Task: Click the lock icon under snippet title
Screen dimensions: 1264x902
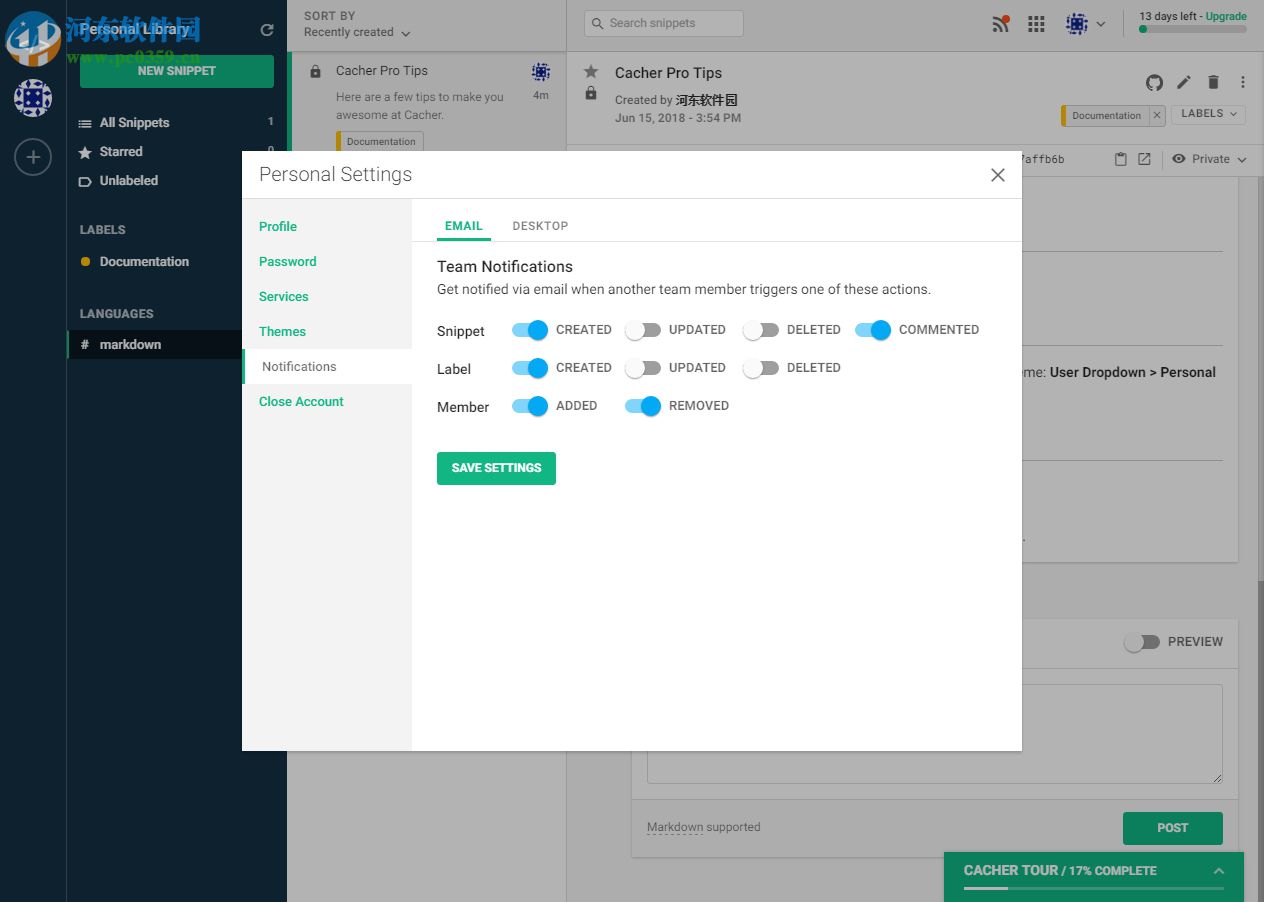Action: 591,94
